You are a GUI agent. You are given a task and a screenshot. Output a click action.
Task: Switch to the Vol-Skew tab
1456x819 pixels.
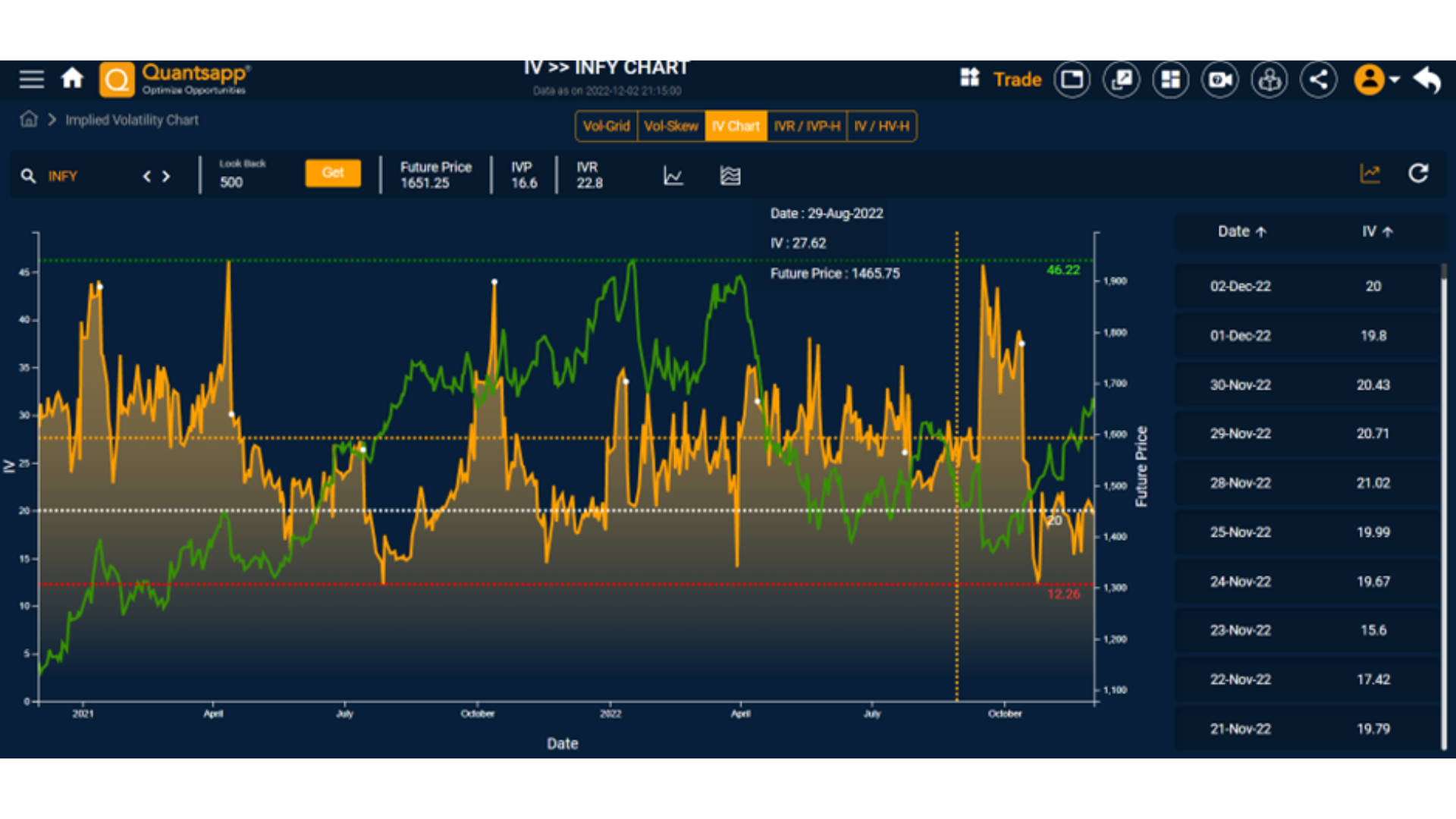point(670,126)
